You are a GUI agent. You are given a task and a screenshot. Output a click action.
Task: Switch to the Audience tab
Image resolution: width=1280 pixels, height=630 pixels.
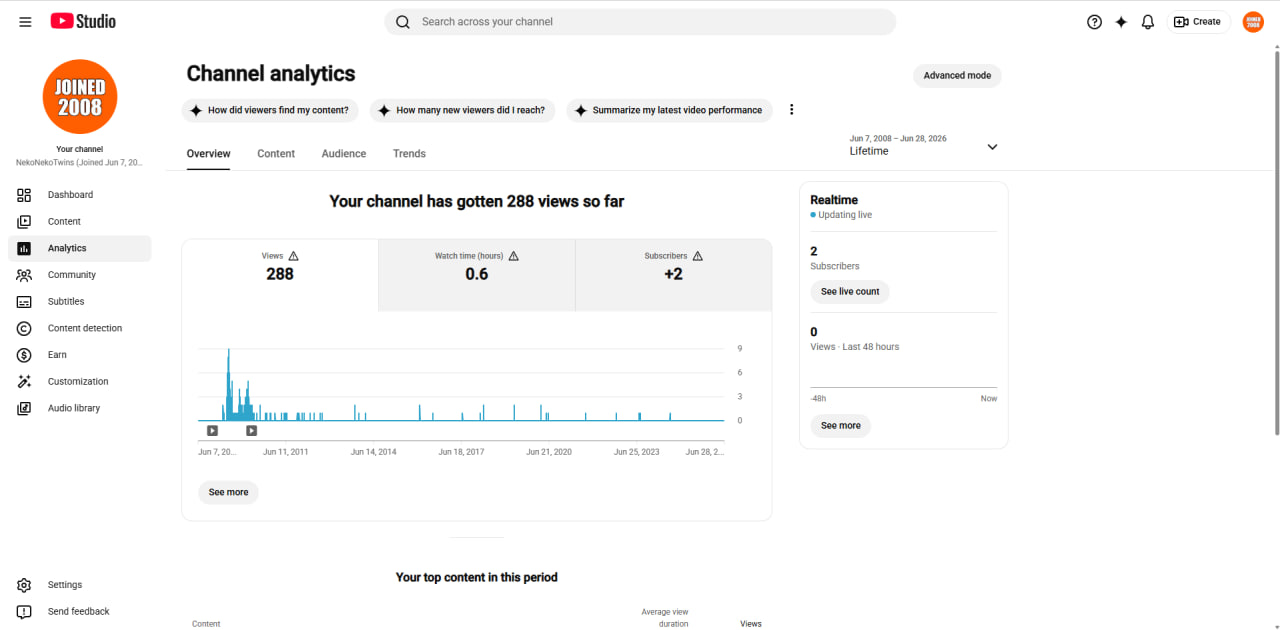pyautogui.click(x=344, y=154)
